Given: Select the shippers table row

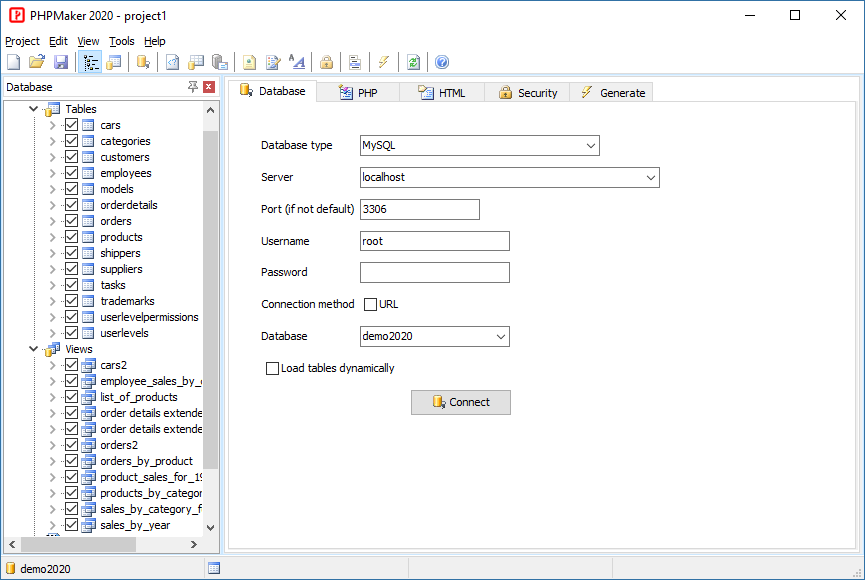Looking at the screenshot, I should click(x=120, y=253).
